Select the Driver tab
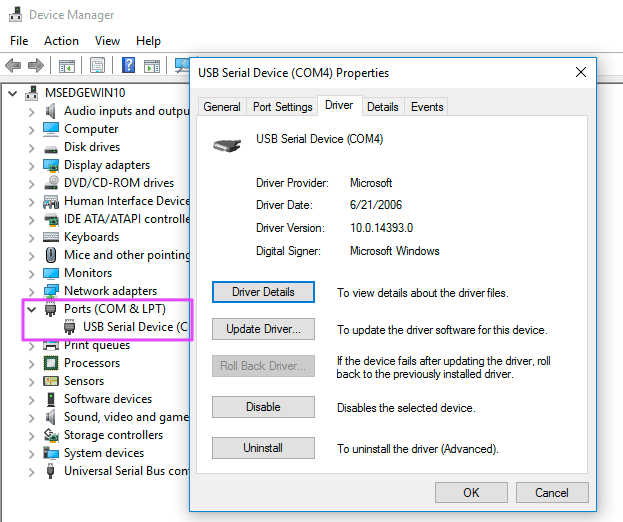The image size is (623, 522). pyautogui.click(x=339, y=105)
